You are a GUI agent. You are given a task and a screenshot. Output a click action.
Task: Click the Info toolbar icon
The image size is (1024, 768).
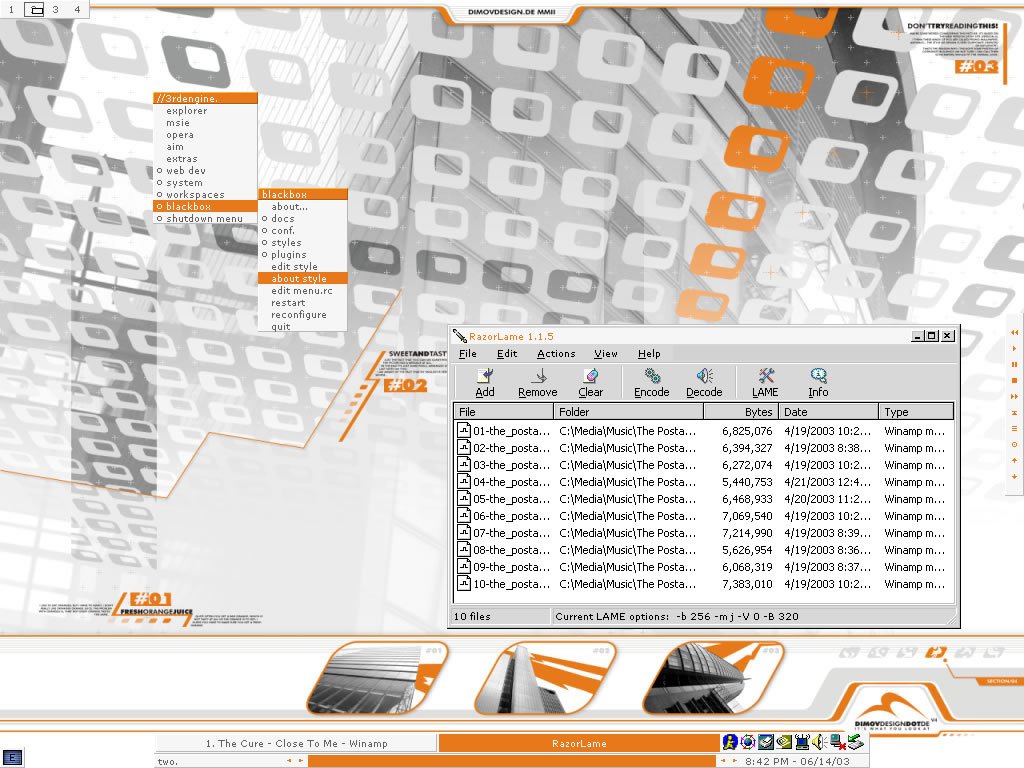pos(818,376)
